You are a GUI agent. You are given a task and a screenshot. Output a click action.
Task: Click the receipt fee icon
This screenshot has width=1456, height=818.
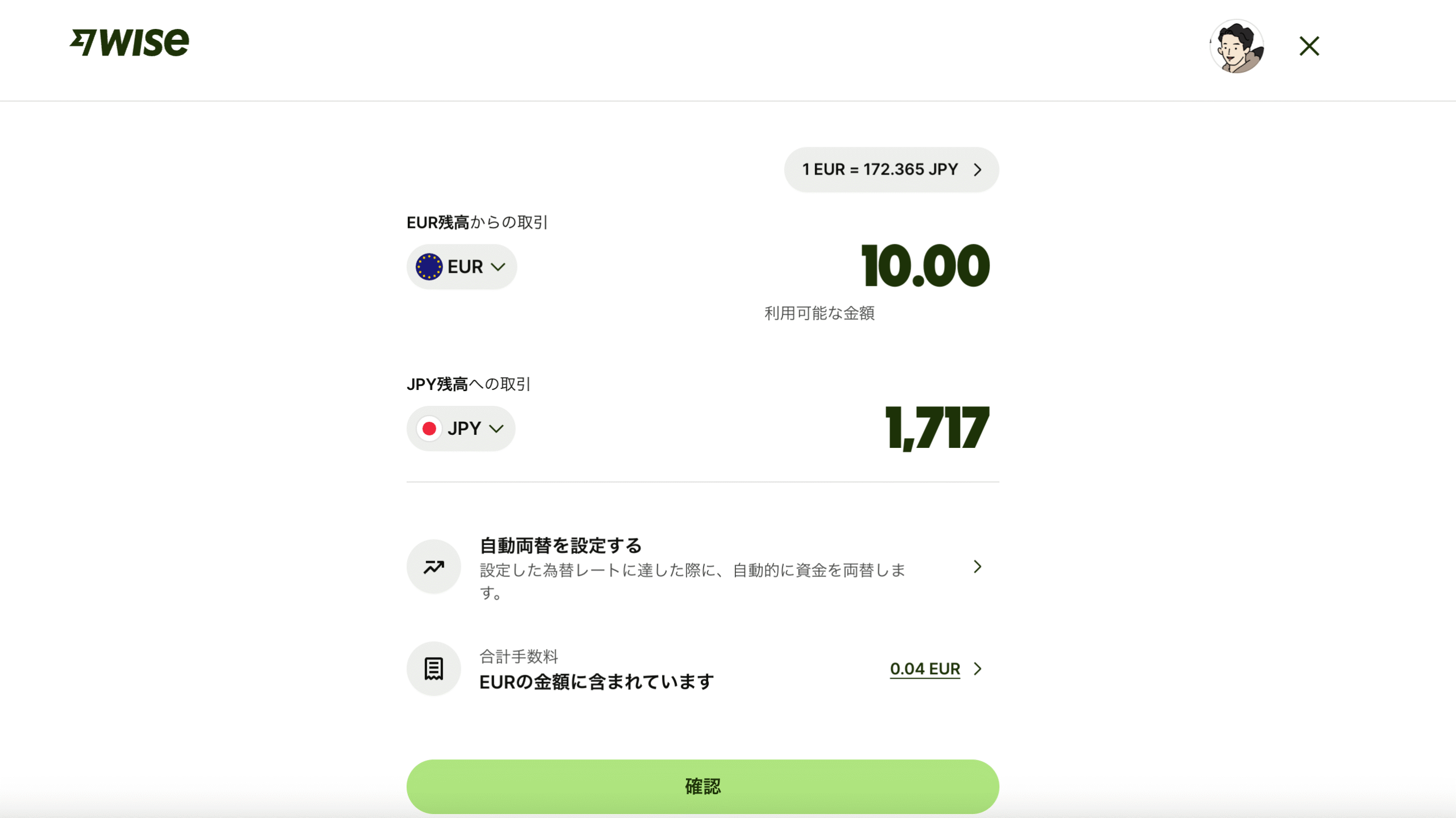coord(433,668)
